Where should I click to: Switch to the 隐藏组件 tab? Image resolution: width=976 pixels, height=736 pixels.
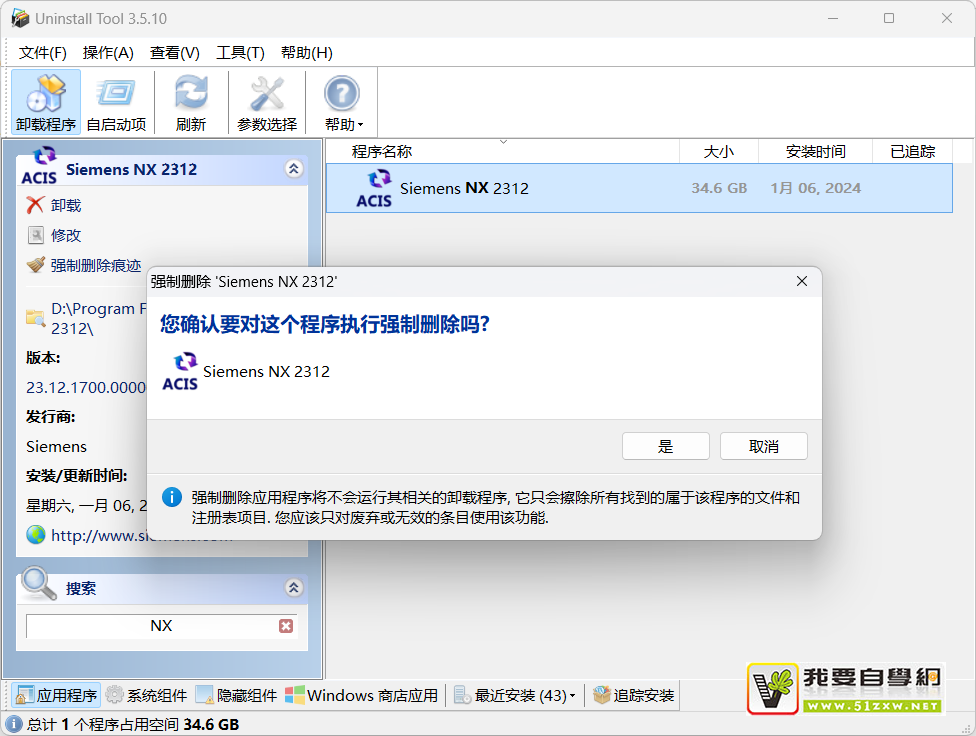click(237, 695)
